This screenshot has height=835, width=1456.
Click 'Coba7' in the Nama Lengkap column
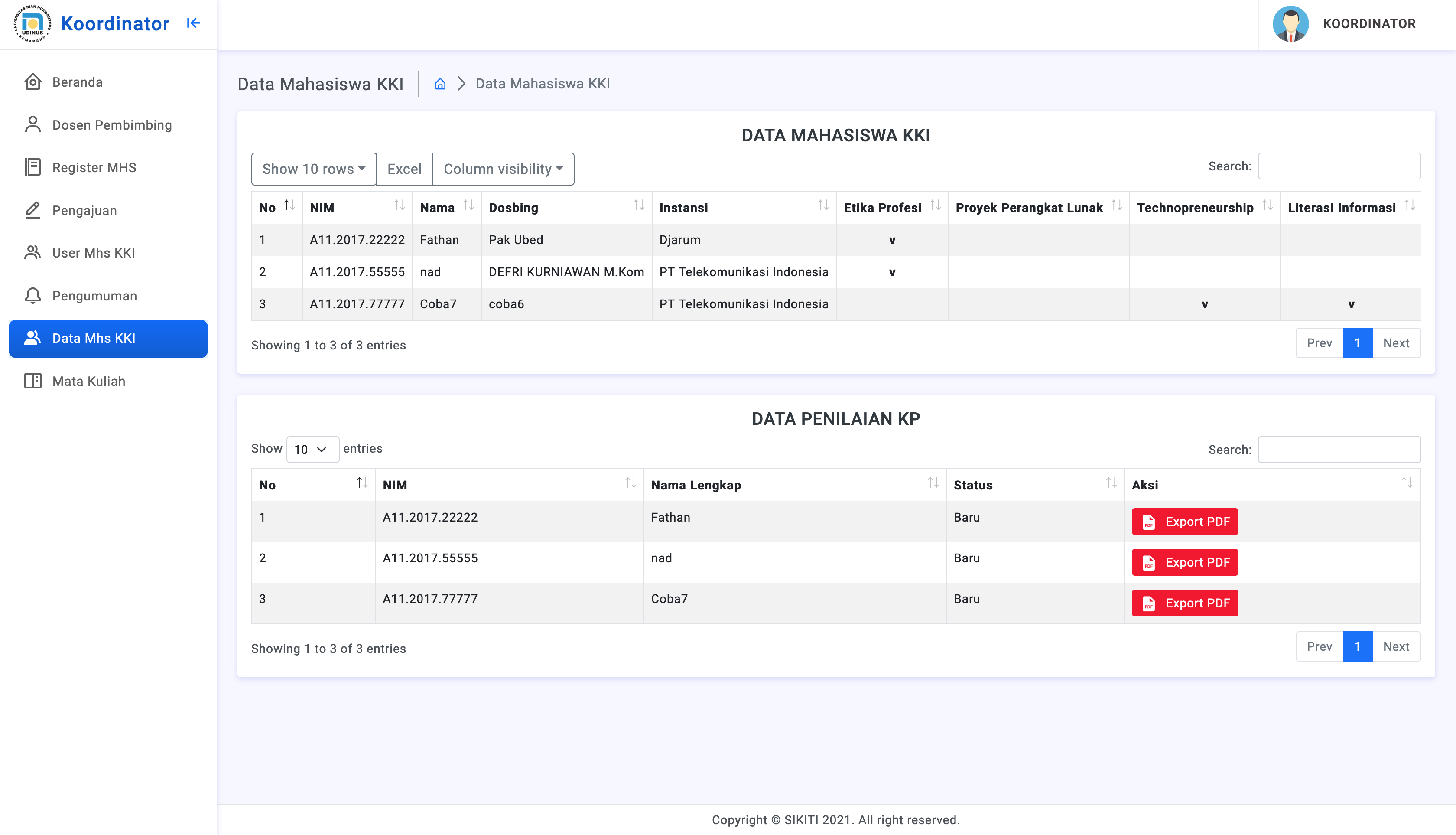669,599
